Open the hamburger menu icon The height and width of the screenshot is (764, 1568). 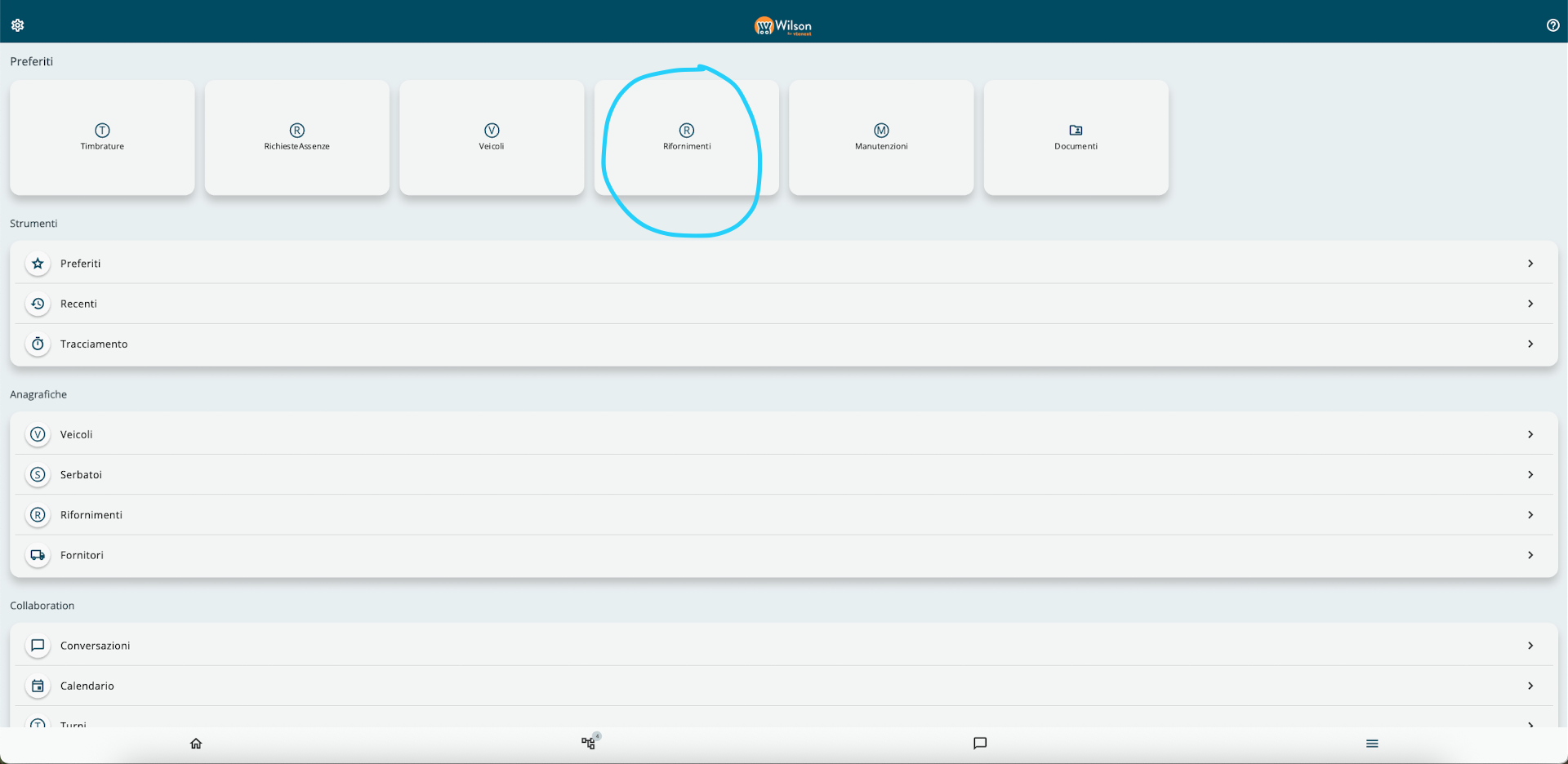tap(1372, 744)
